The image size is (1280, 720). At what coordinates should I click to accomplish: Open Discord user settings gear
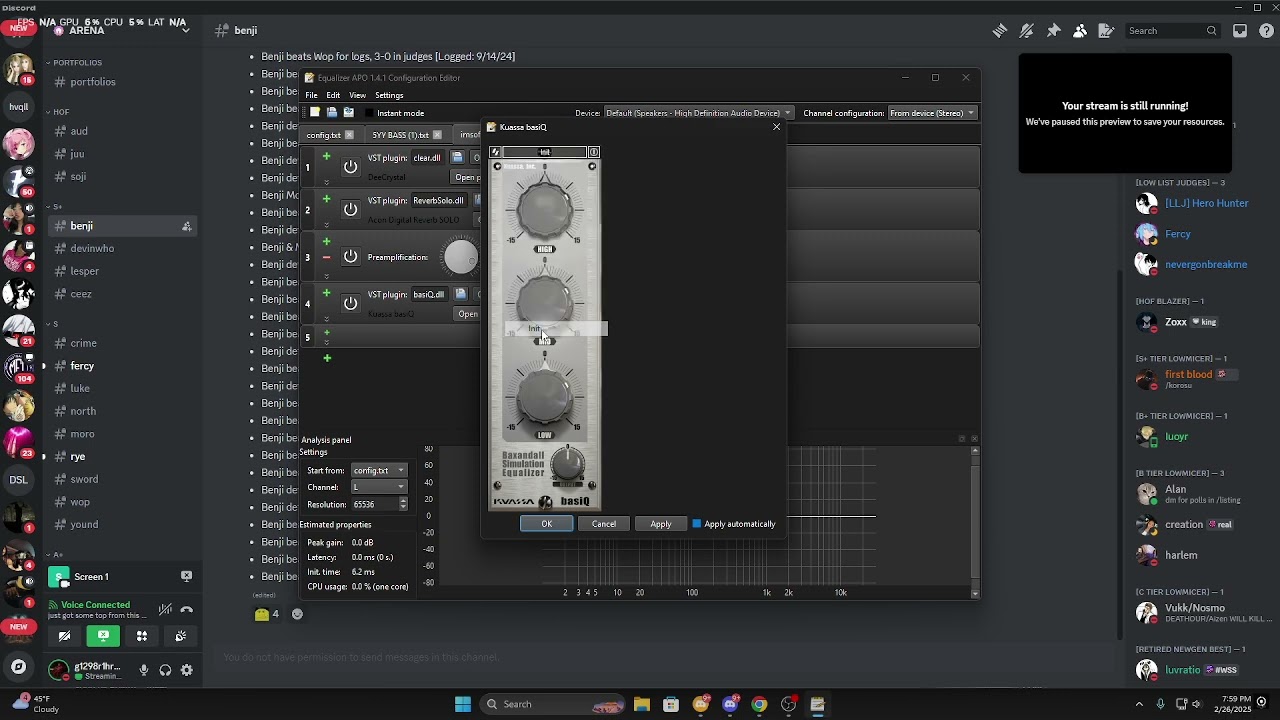pos(186,670)
